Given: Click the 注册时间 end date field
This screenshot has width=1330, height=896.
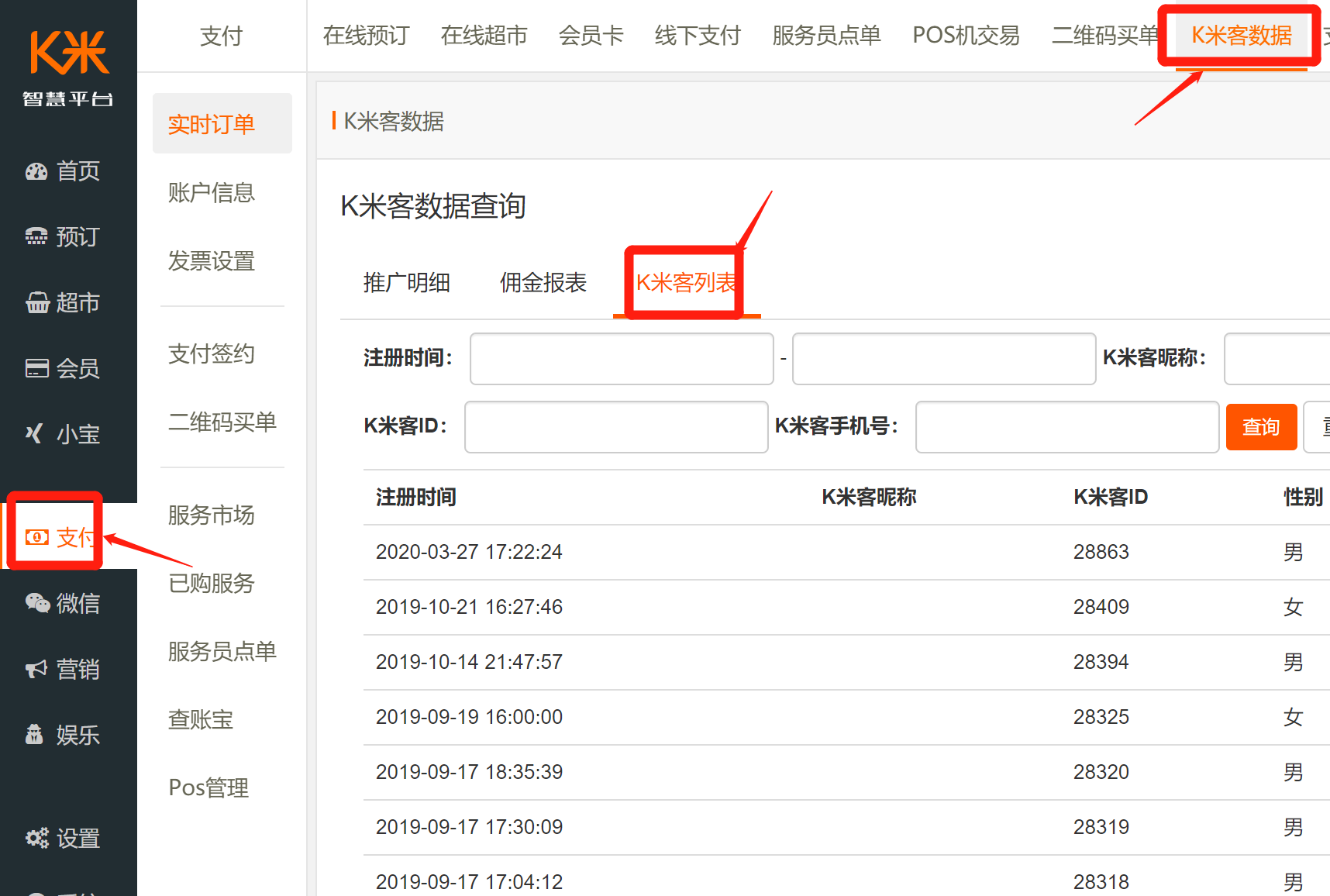Looking at the screenshot, I should point(944,359).
